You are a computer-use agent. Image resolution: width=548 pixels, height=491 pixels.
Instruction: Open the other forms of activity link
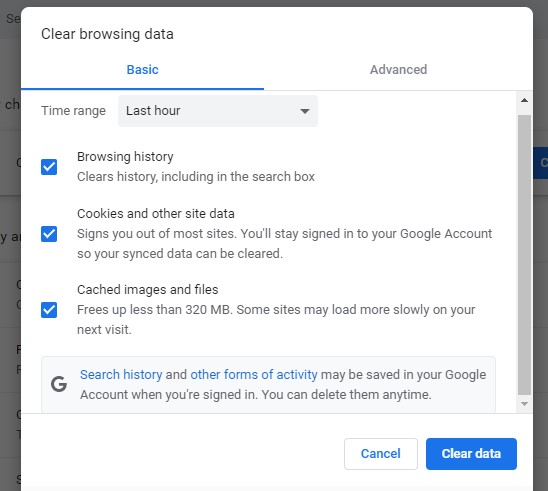[x=254, y=375]
